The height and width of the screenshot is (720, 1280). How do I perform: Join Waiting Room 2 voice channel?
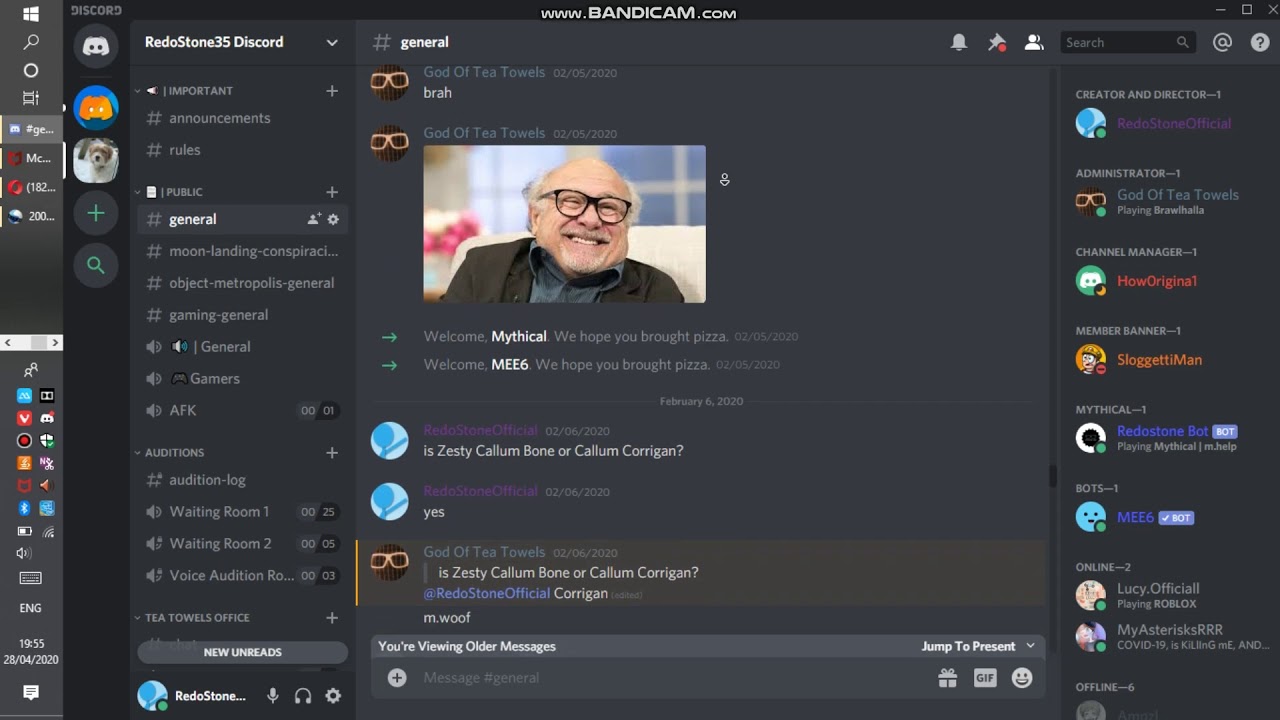tap(242, 544)
